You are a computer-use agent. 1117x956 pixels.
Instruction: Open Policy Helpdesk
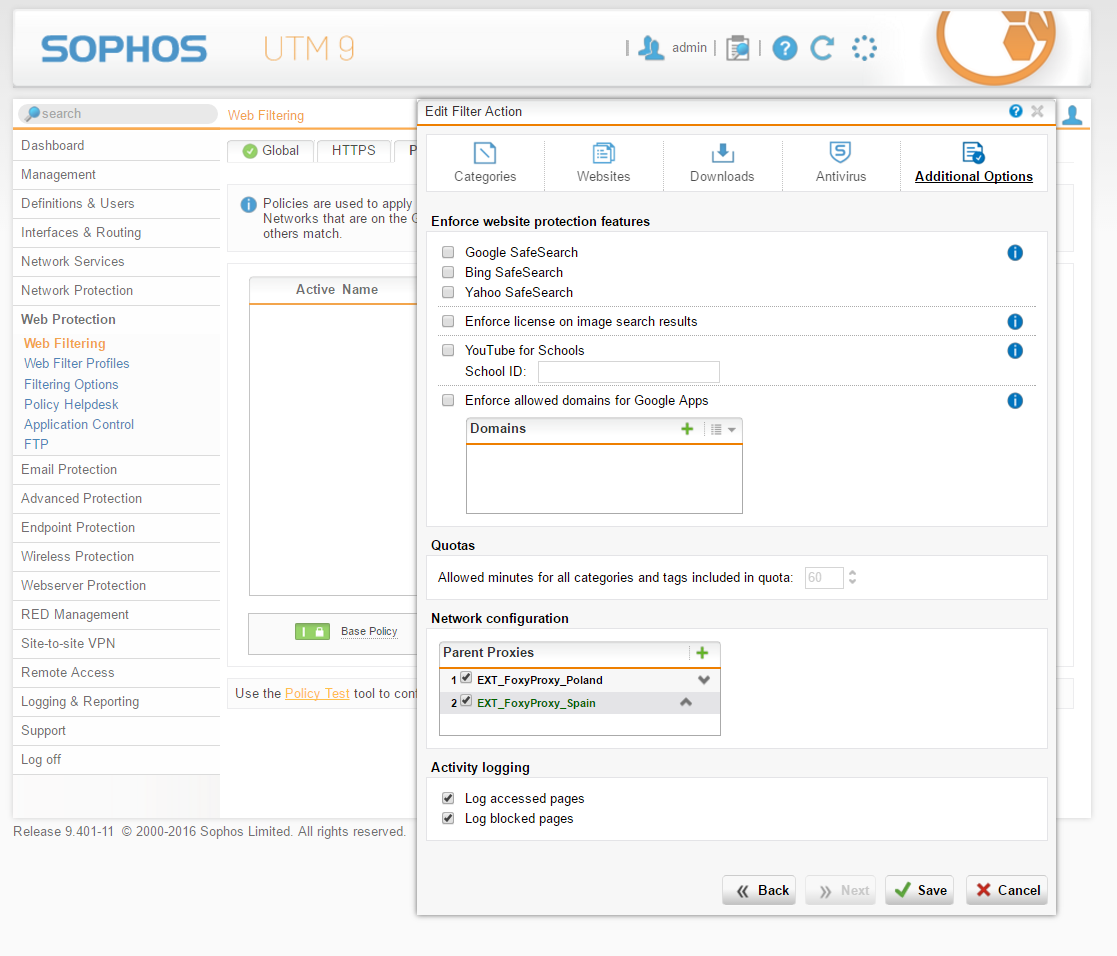71,405
